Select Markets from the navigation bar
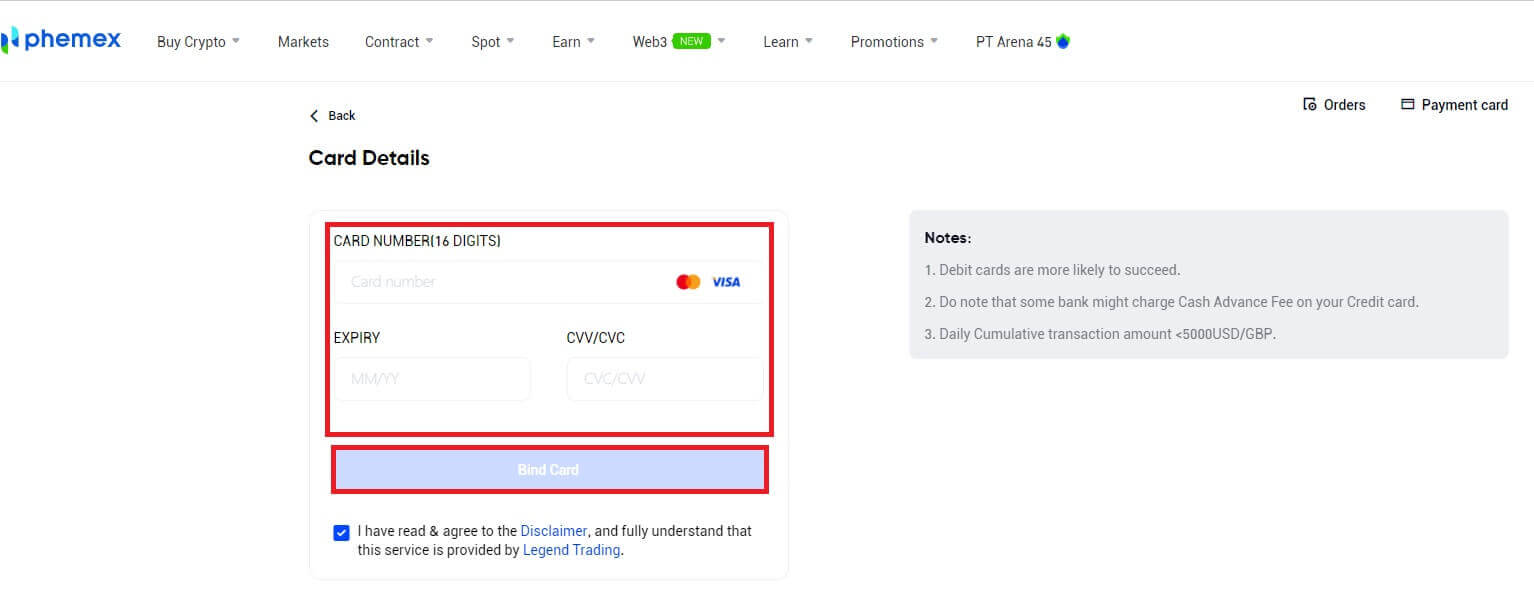1534x598 pixels. pos(303,41)
